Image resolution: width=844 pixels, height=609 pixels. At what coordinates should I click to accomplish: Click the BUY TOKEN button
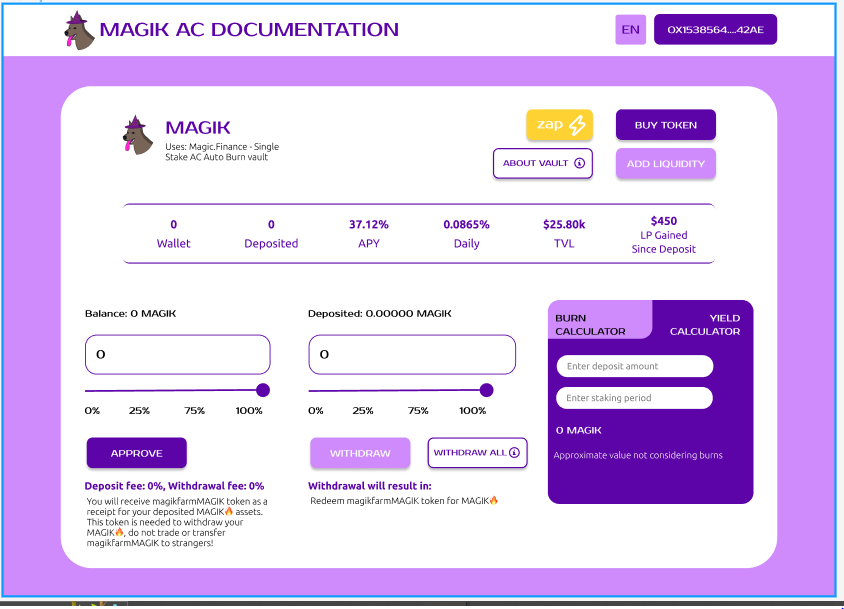[x=665, y=125]
